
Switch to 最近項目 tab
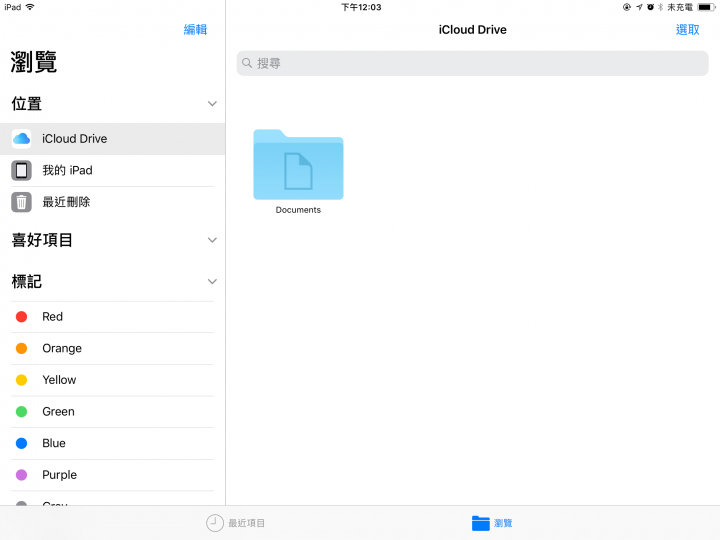click(x=235, y=523)
